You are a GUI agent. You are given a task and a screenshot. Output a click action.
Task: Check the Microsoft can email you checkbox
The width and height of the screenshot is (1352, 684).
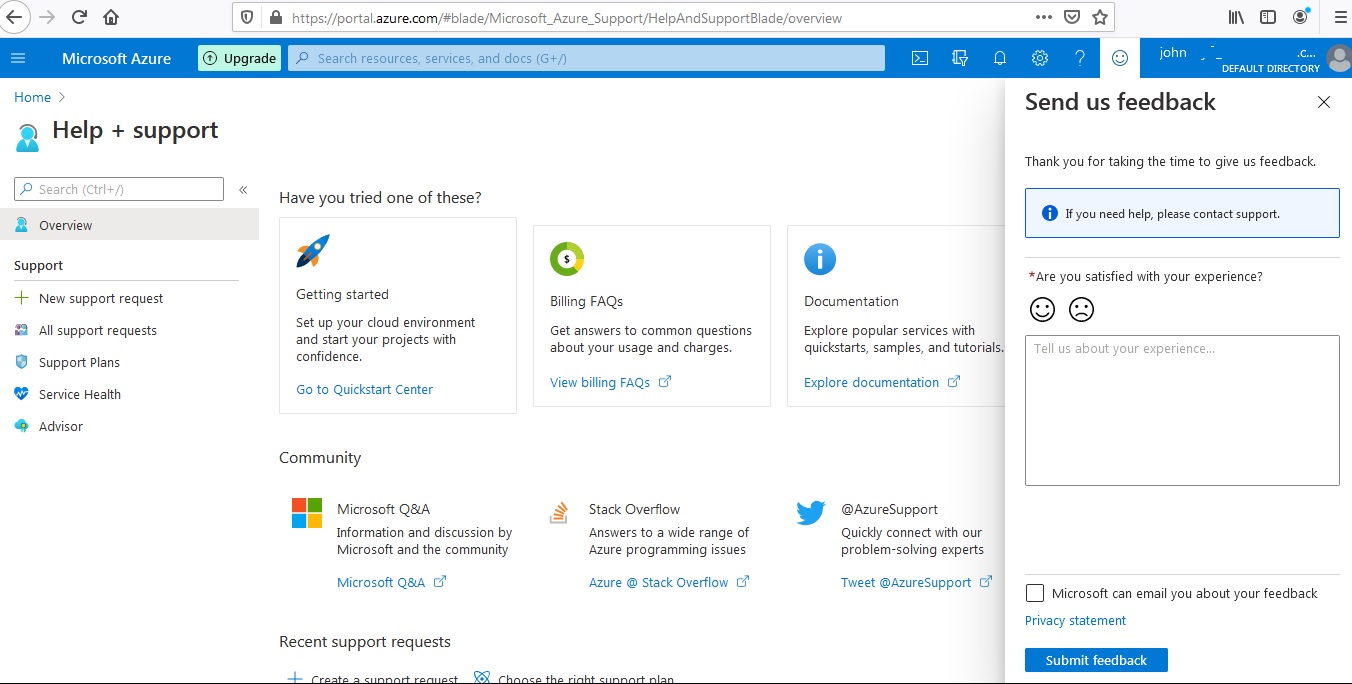click(x=1034, y=593)
